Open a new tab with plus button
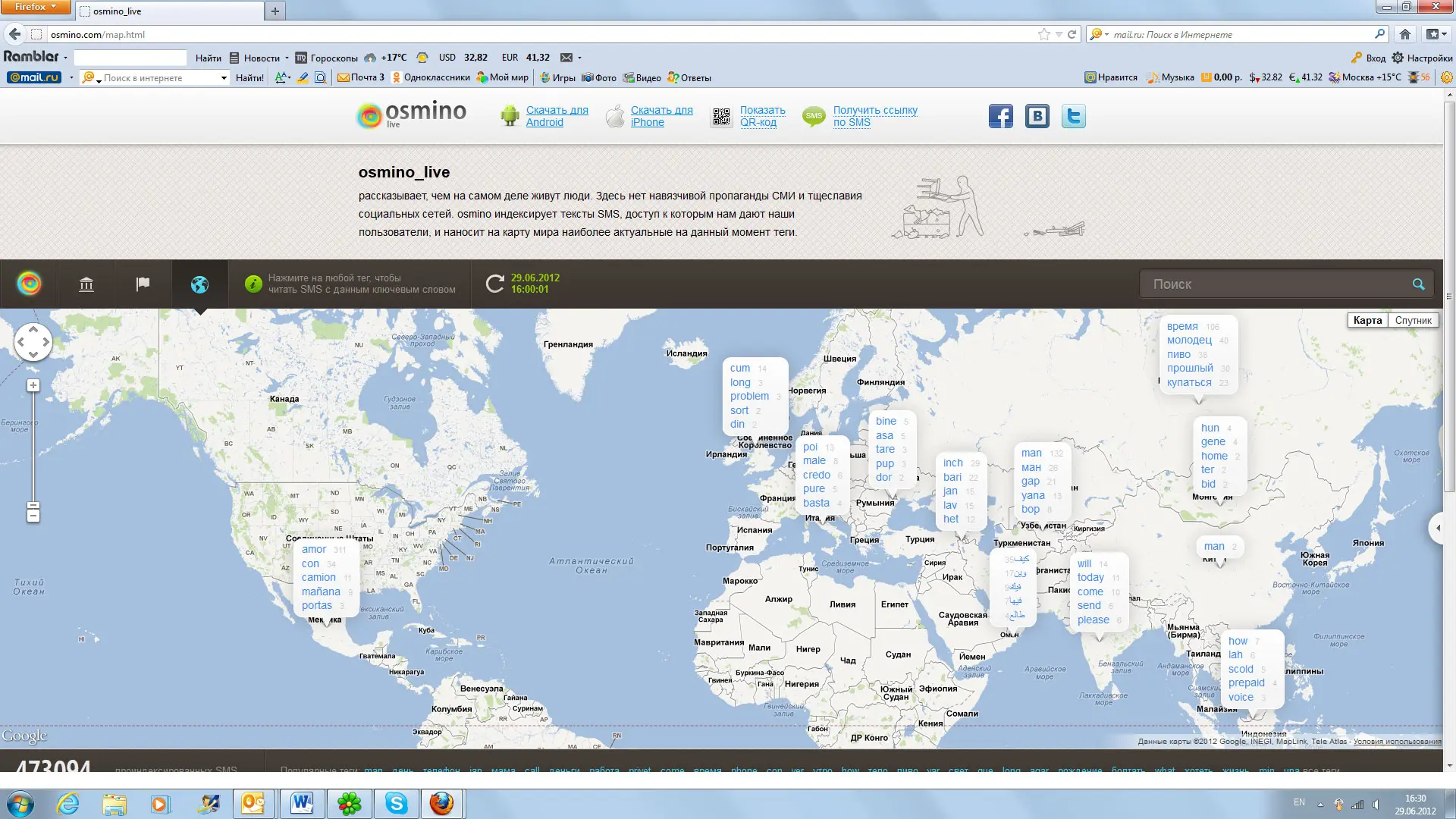1456x819 pixels. 275,11
